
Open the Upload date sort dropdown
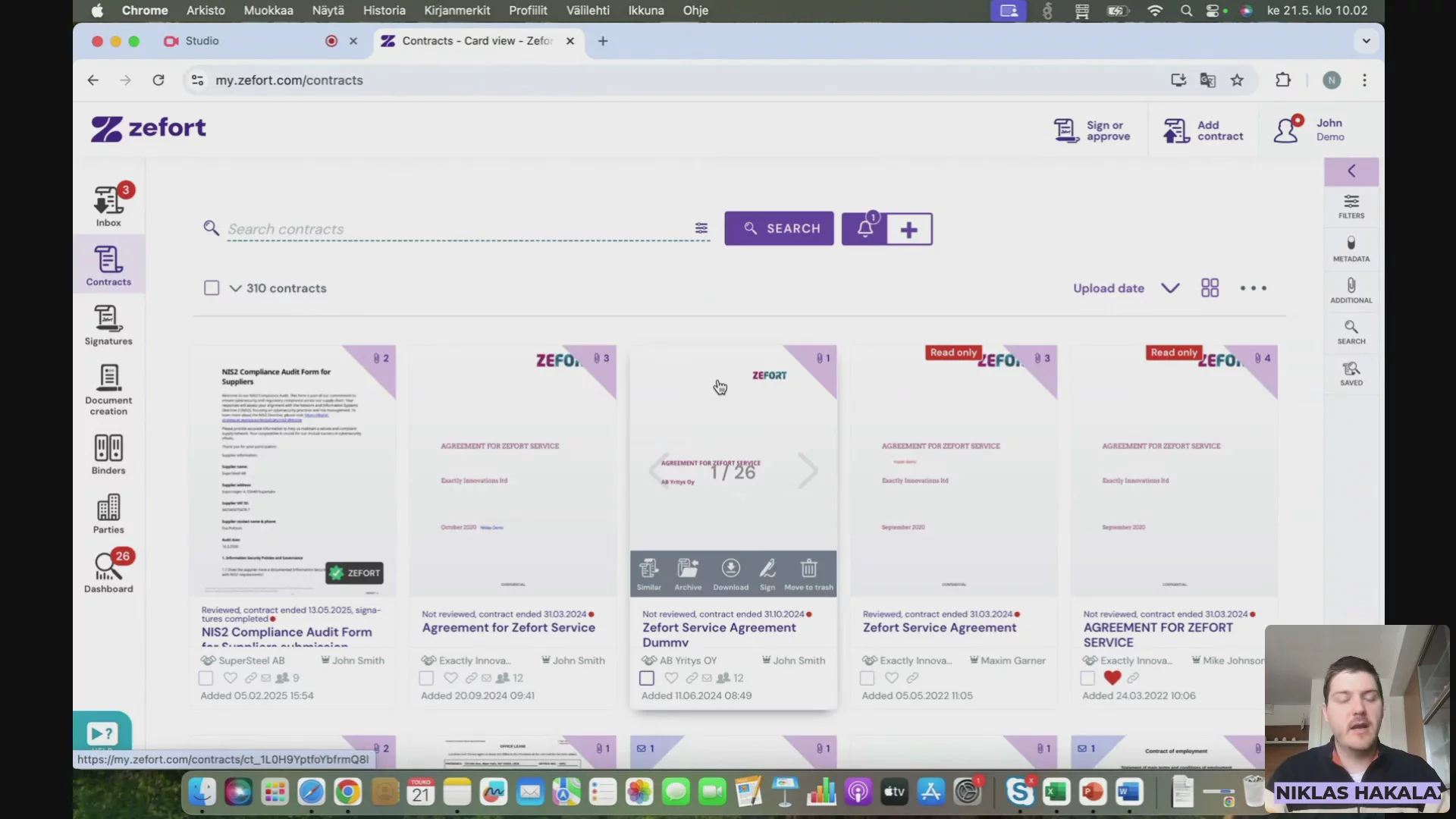1109,288
